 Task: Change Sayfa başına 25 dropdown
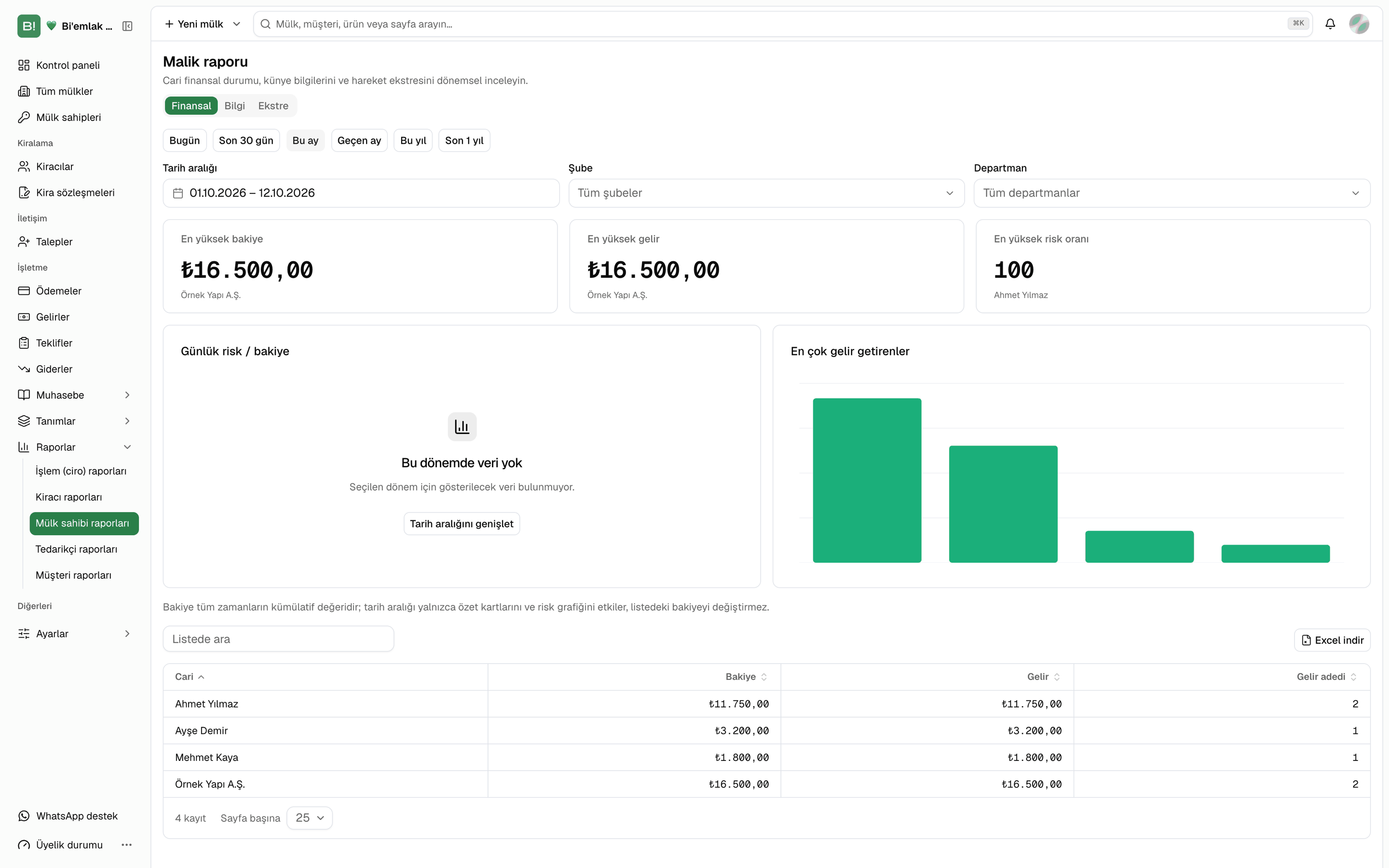pos(309,817)
